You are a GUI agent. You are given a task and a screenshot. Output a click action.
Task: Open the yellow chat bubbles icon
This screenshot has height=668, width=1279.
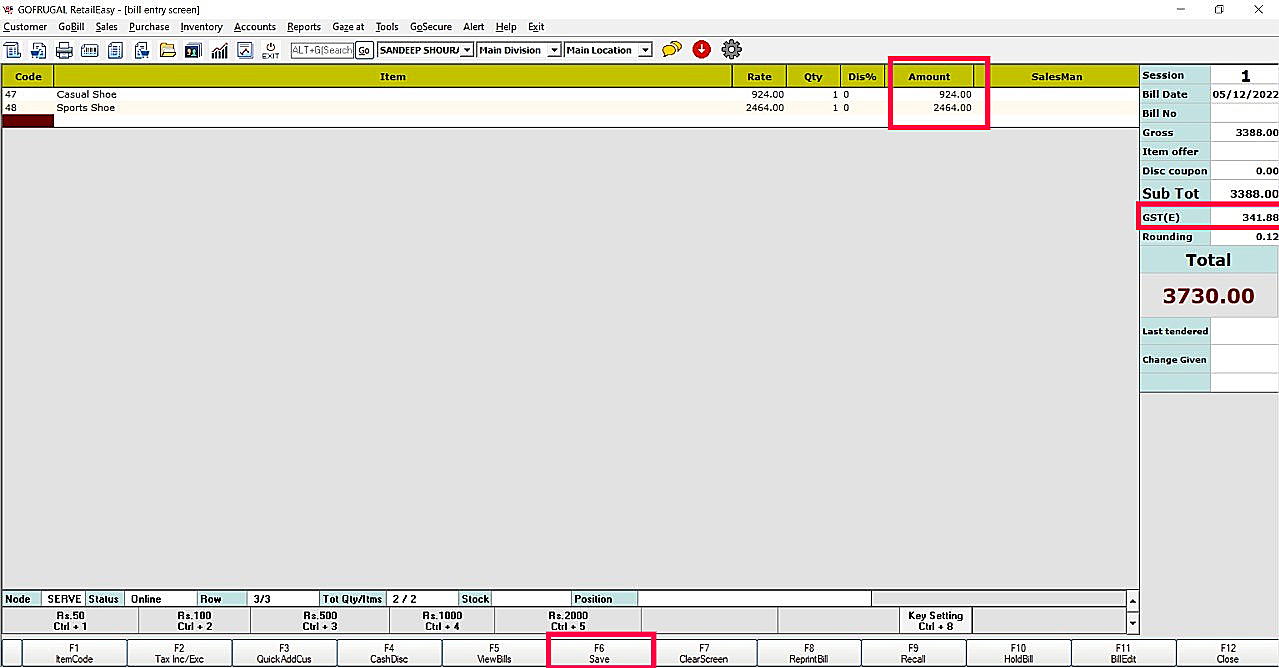pos(672,49)
